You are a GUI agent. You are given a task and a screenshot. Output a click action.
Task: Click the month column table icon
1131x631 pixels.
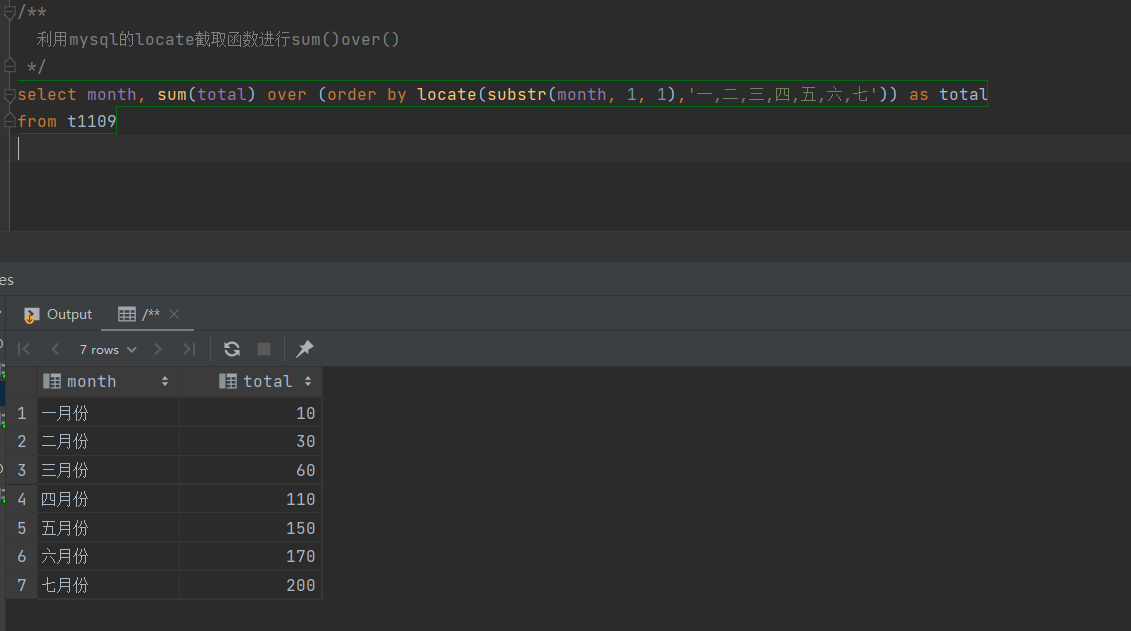(52, 381)
